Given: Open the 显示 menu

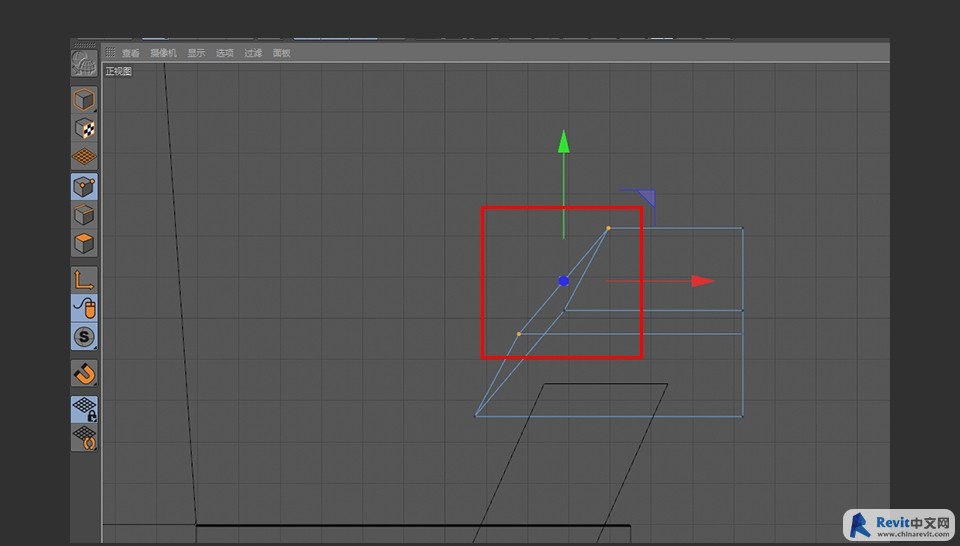Looking at the screenshot, I should pos(197,53).
